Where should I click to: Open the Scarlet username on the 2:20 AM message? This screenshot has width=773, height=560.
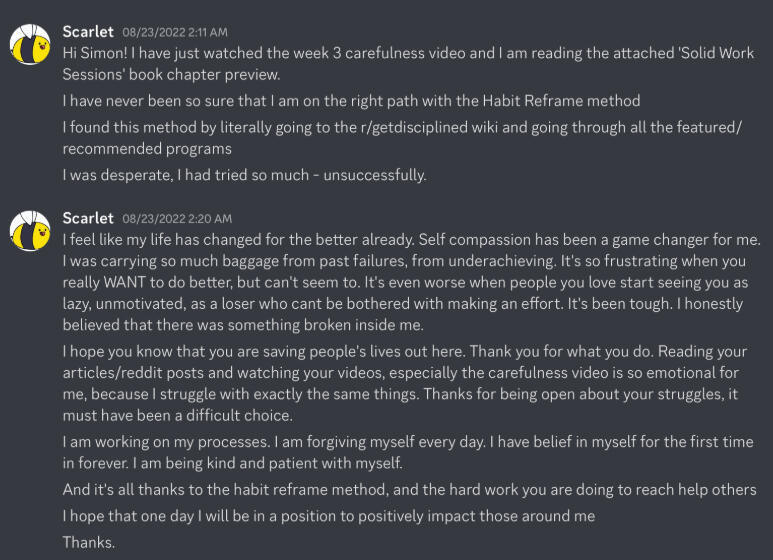88,218
